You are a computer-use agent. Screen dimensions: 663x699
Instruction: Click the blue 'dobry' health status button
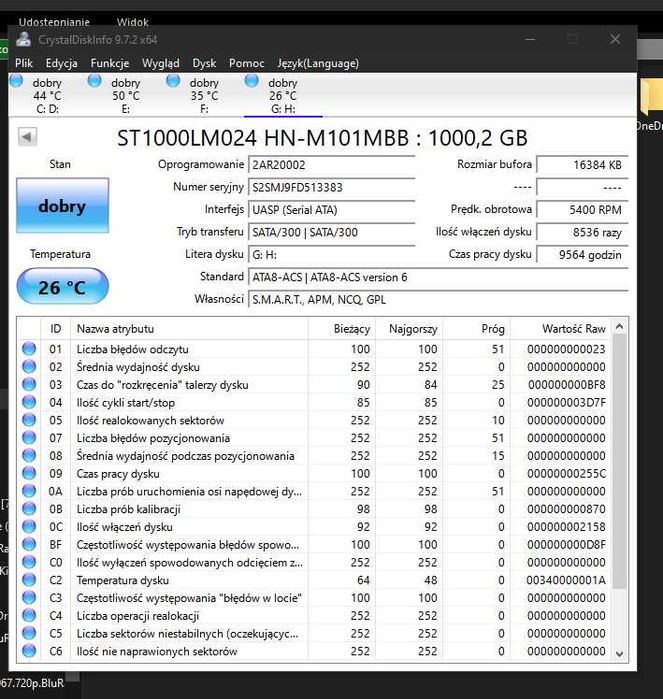pos(62,206)
